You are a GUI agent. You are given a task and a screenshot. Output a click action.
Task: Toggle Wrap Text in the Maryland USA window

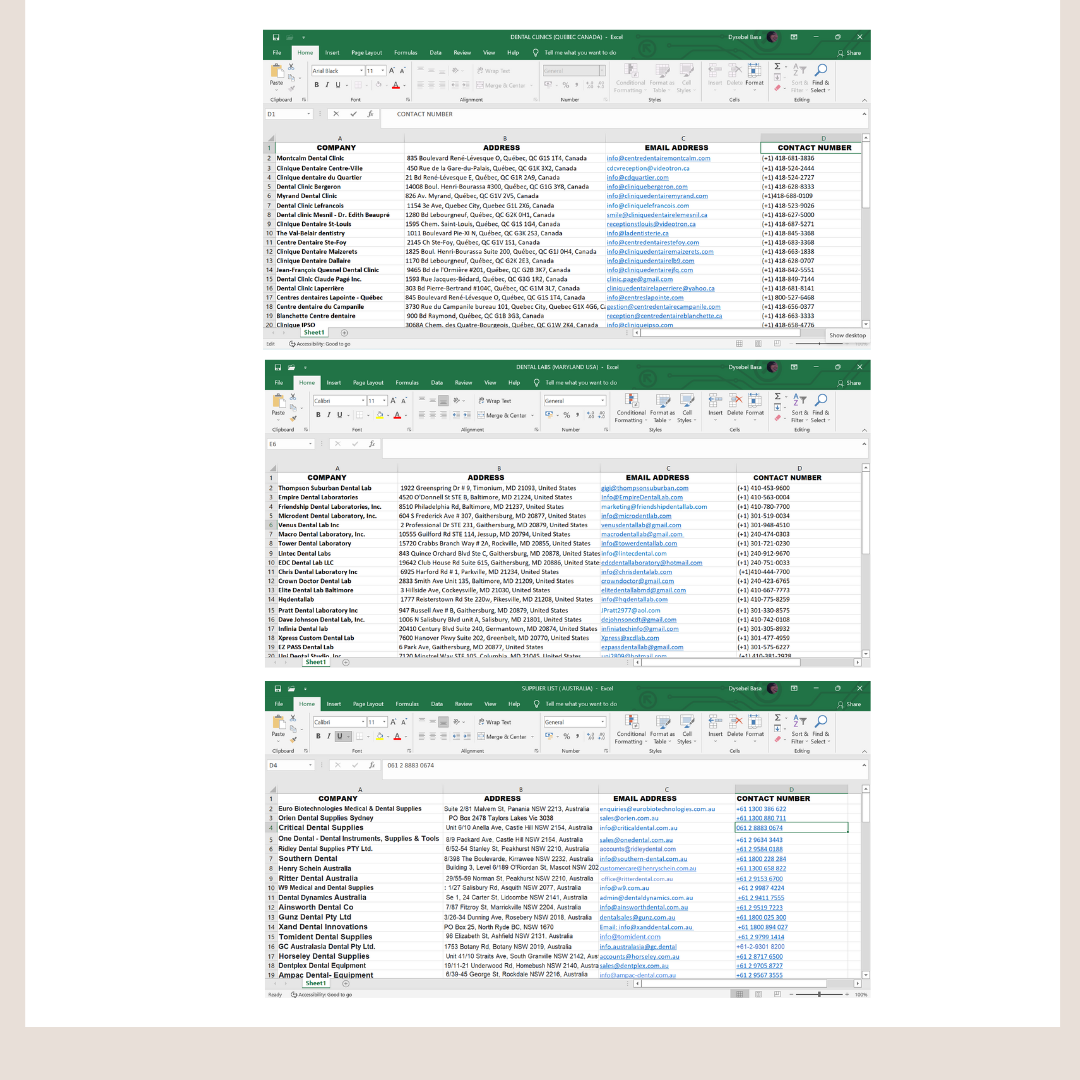coord(495,401)
